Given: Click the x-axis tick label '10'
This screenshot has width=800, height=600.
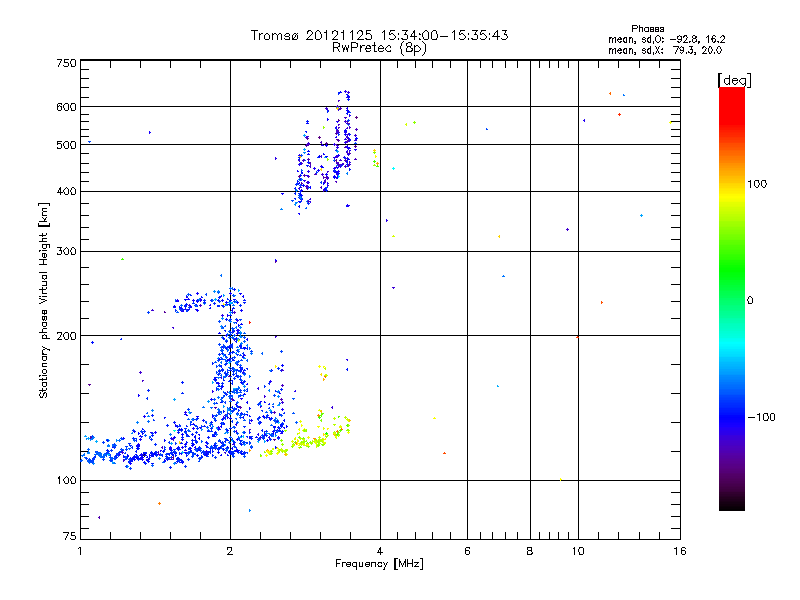Looking at the screenshot, I should 578,551.
